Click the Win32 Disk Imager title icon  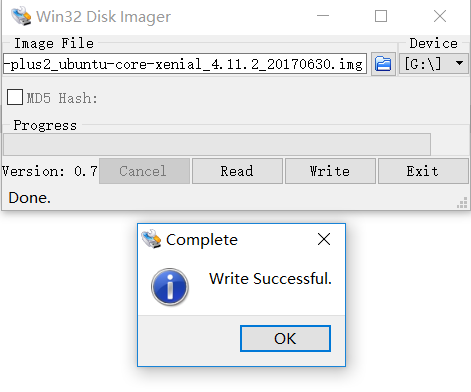click(x=21, y=16)
